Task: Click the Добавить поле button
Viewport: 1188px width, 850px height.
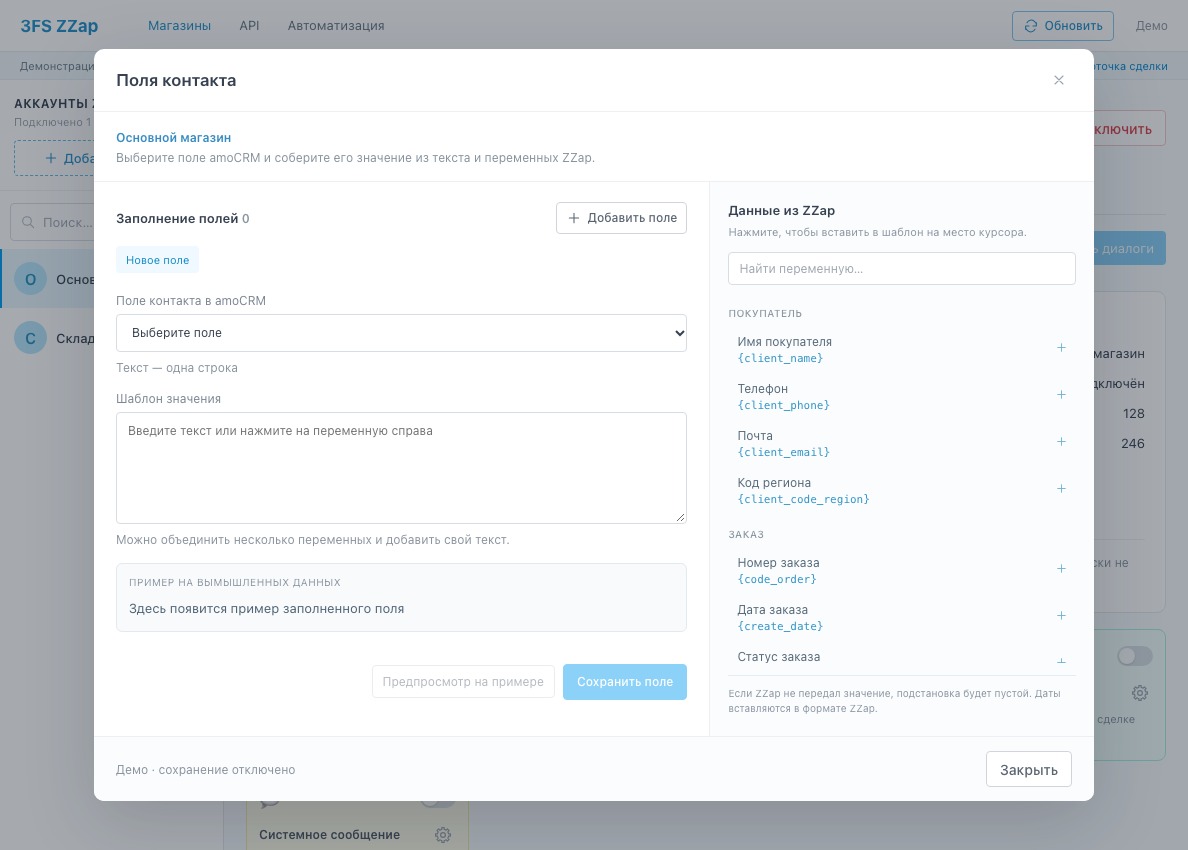Action: [621, 218]
